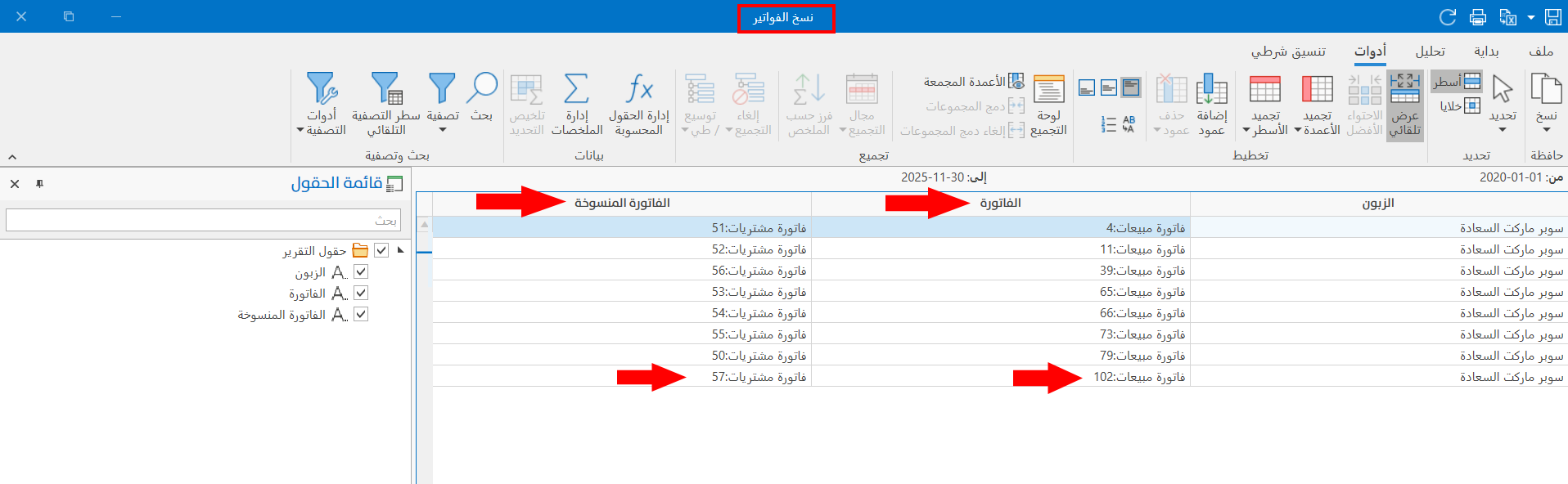The height and width of the screenshot is (484, 1568).
Task: Select الزبون in the field list
Action: (x=310, y=272)
